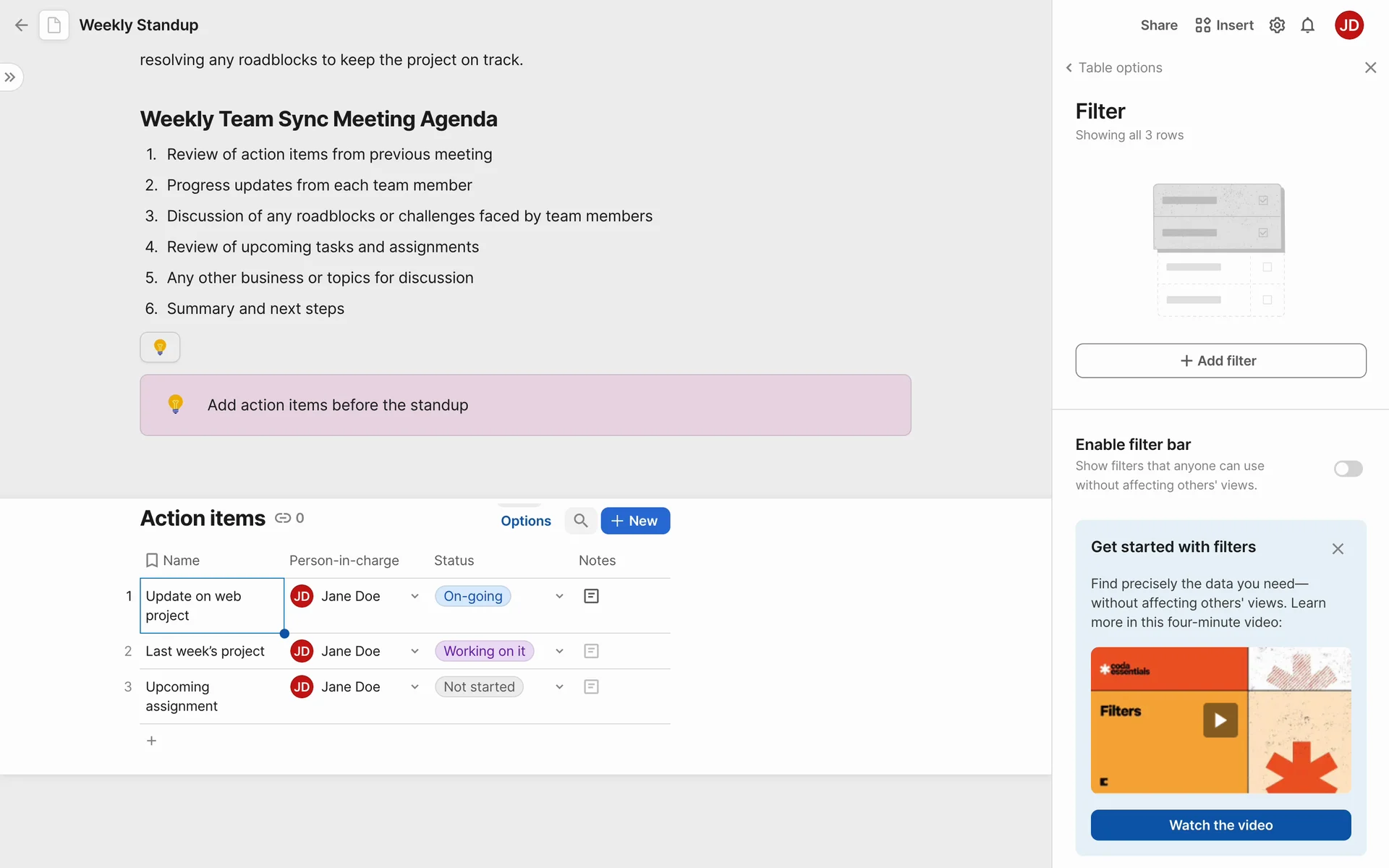Click Share in the top bar

coord(1158,25)
